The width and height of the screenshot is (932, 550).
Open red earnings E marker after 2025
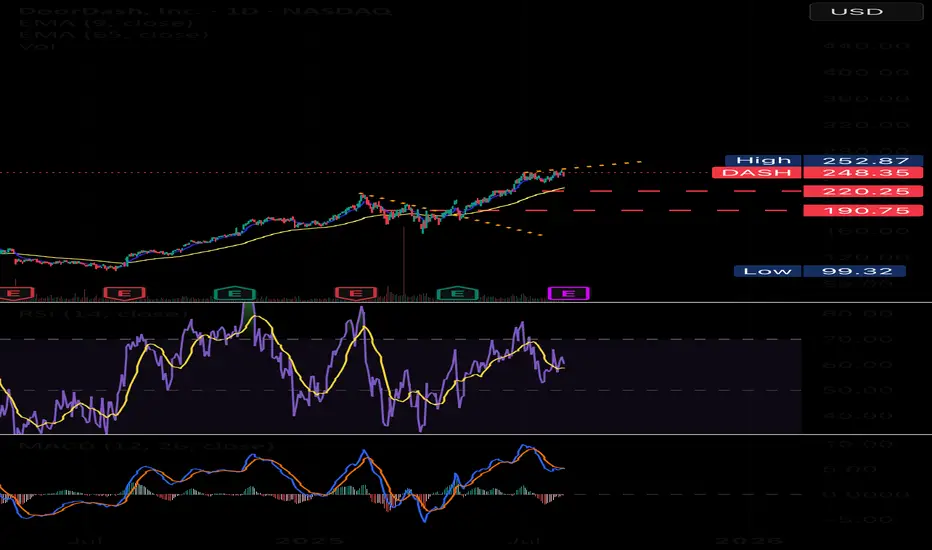pyautogui.click(x=356, y=293)
